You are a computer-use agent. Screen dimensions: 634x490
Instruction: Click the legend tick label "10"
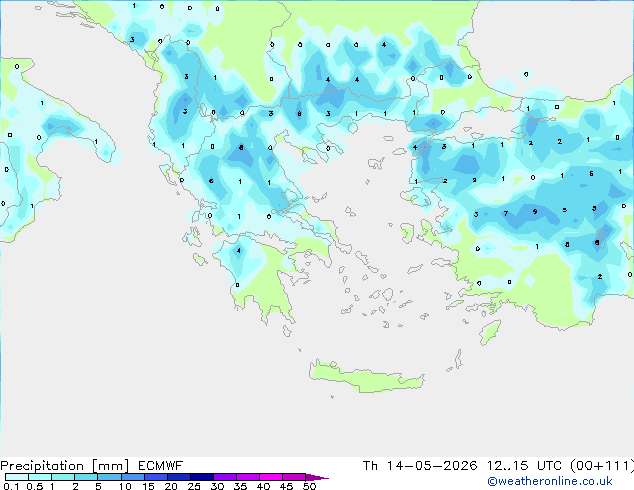coord(125,486)
